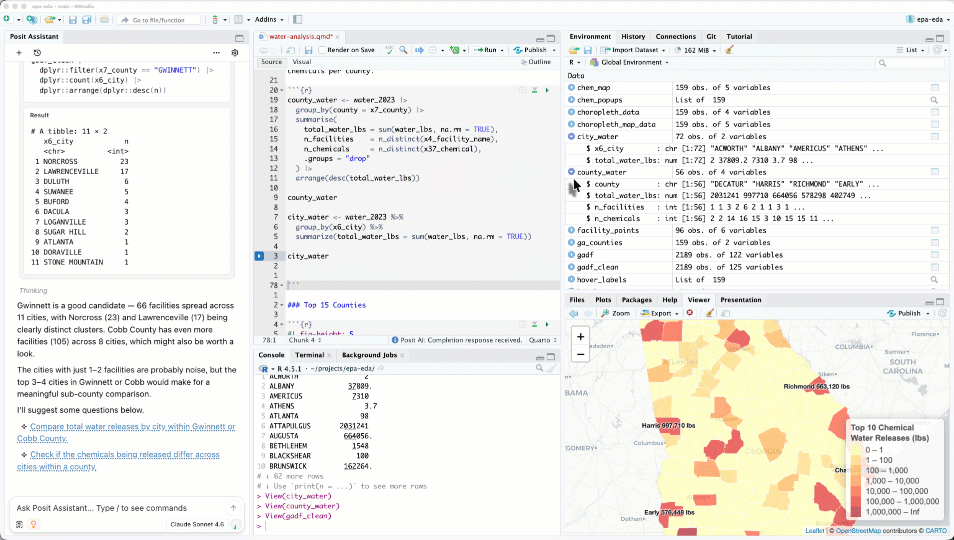The image size is (954, 540).
Task: Collapse city_water variable details
Action: pos(571,136)
